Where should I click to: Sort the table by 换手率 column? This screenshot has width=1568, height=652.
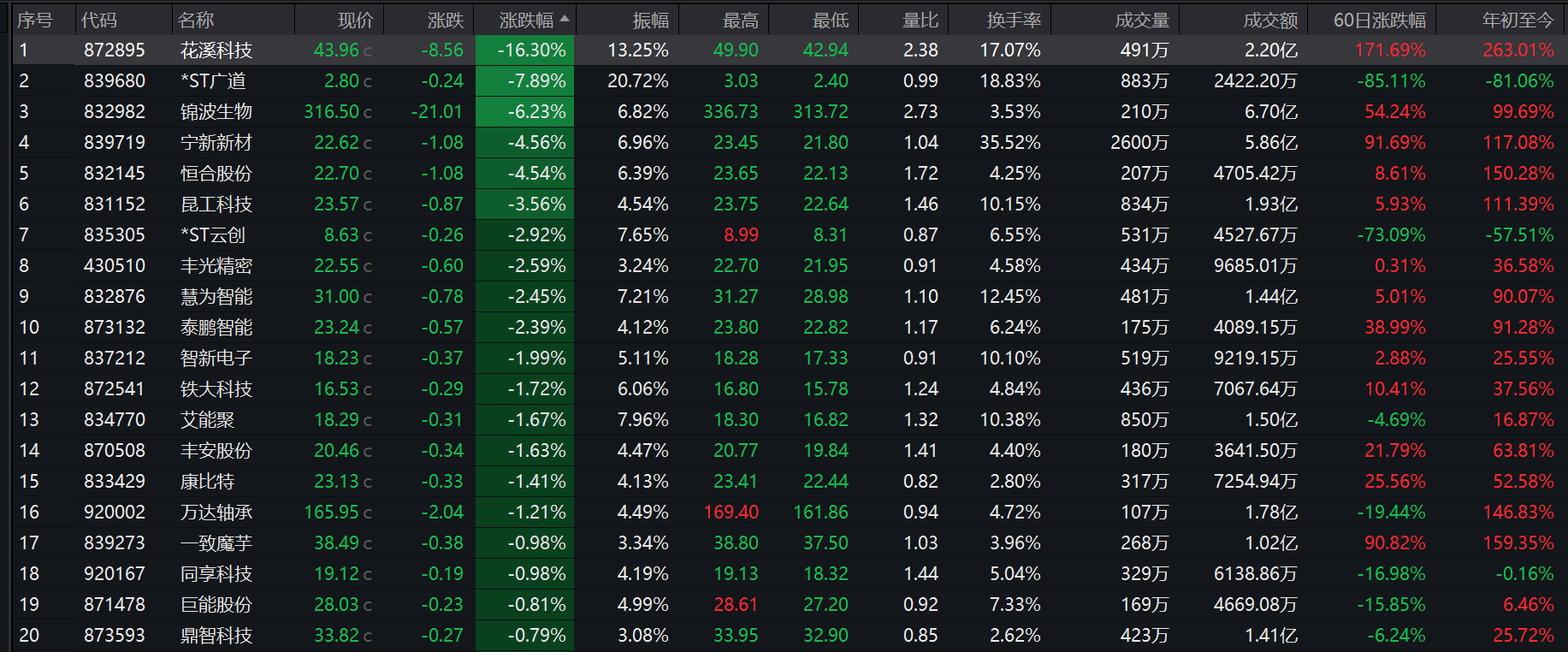(1013, 20)
